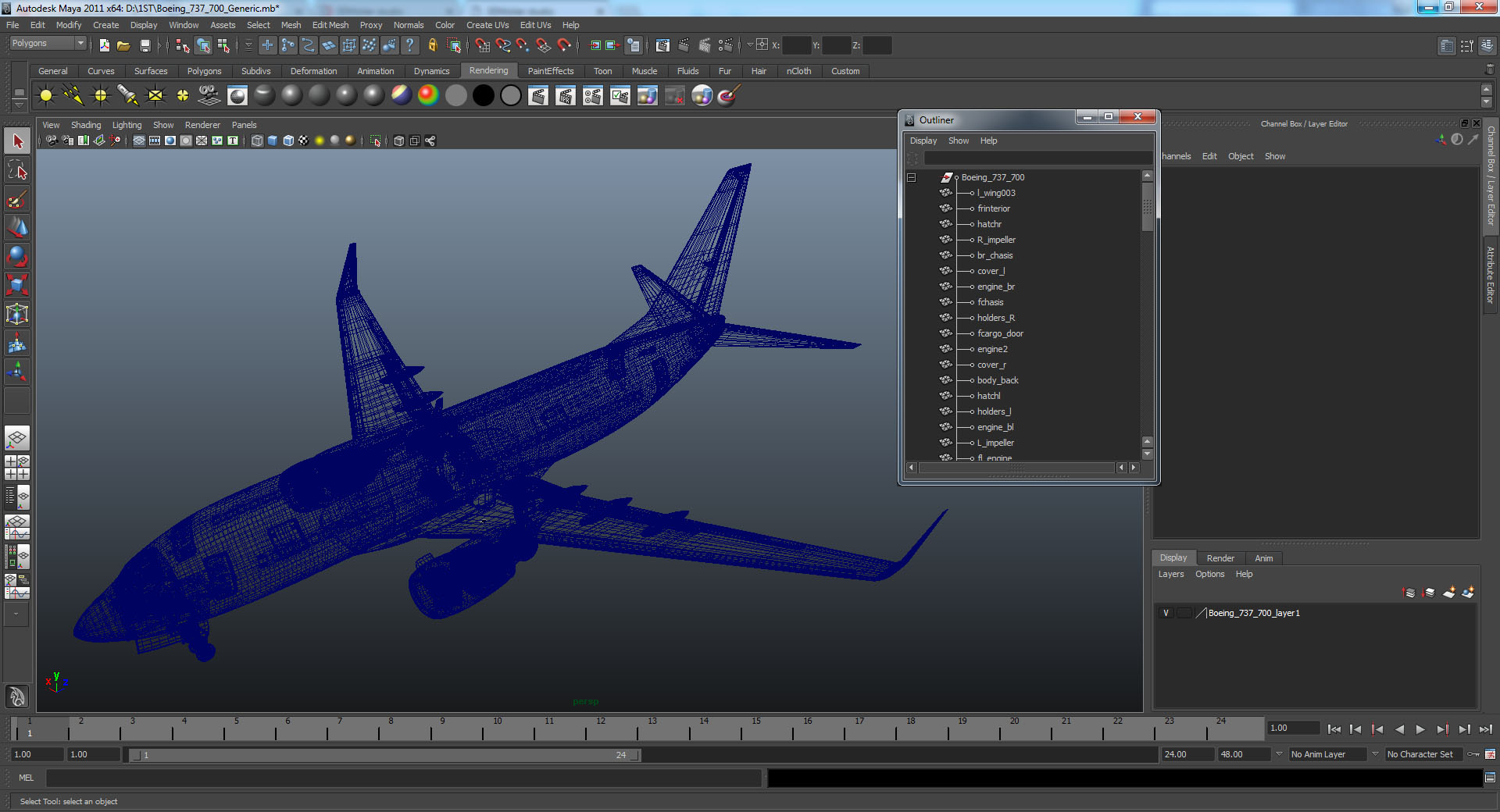
Task: Toggle use all lights in viewport
Action: (x=320, y=141)
